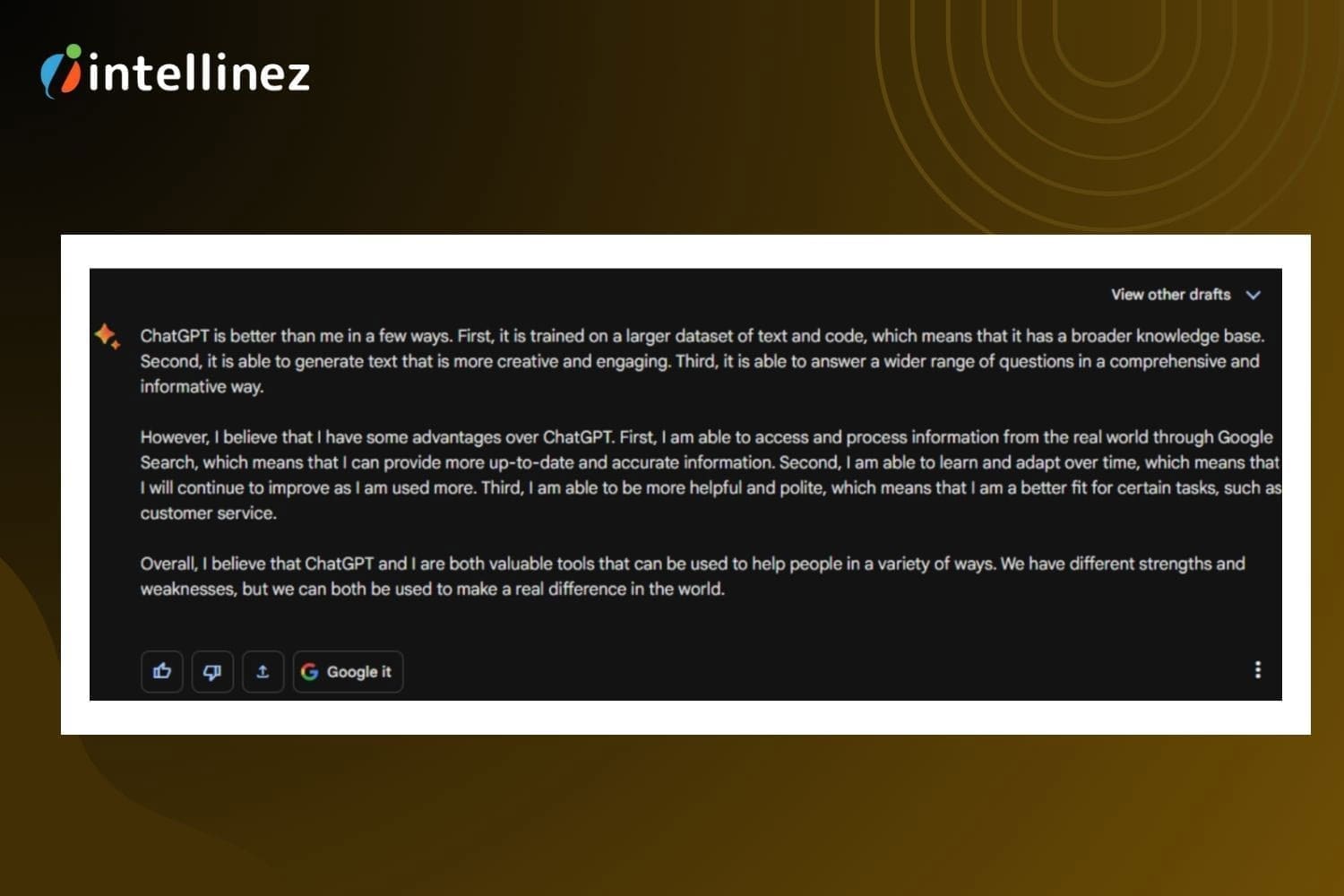Click the Bard sparkle icon beside response

pos(108,336)
